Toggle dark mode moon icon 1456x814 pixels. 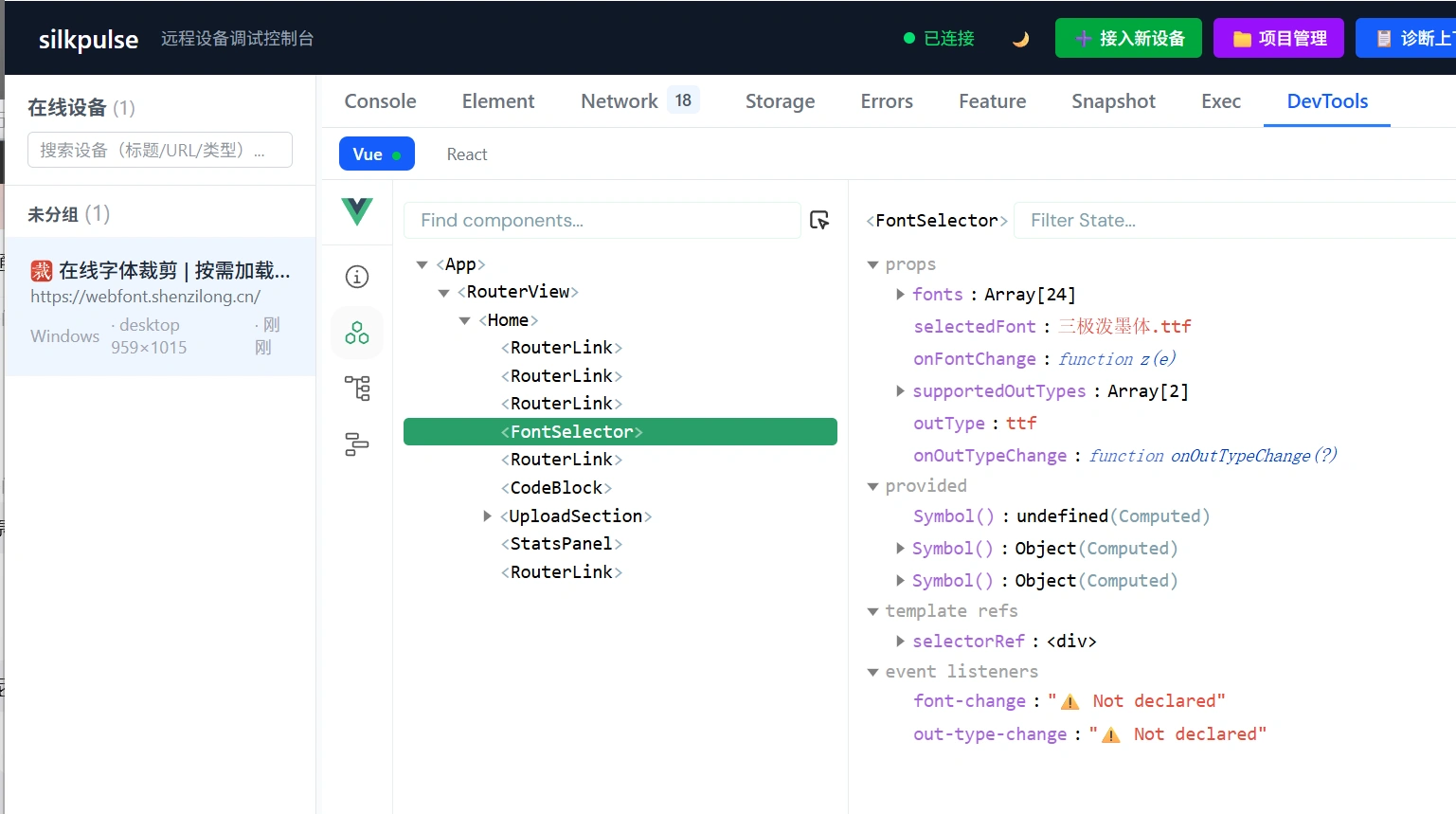click(x=1020, y=39)
